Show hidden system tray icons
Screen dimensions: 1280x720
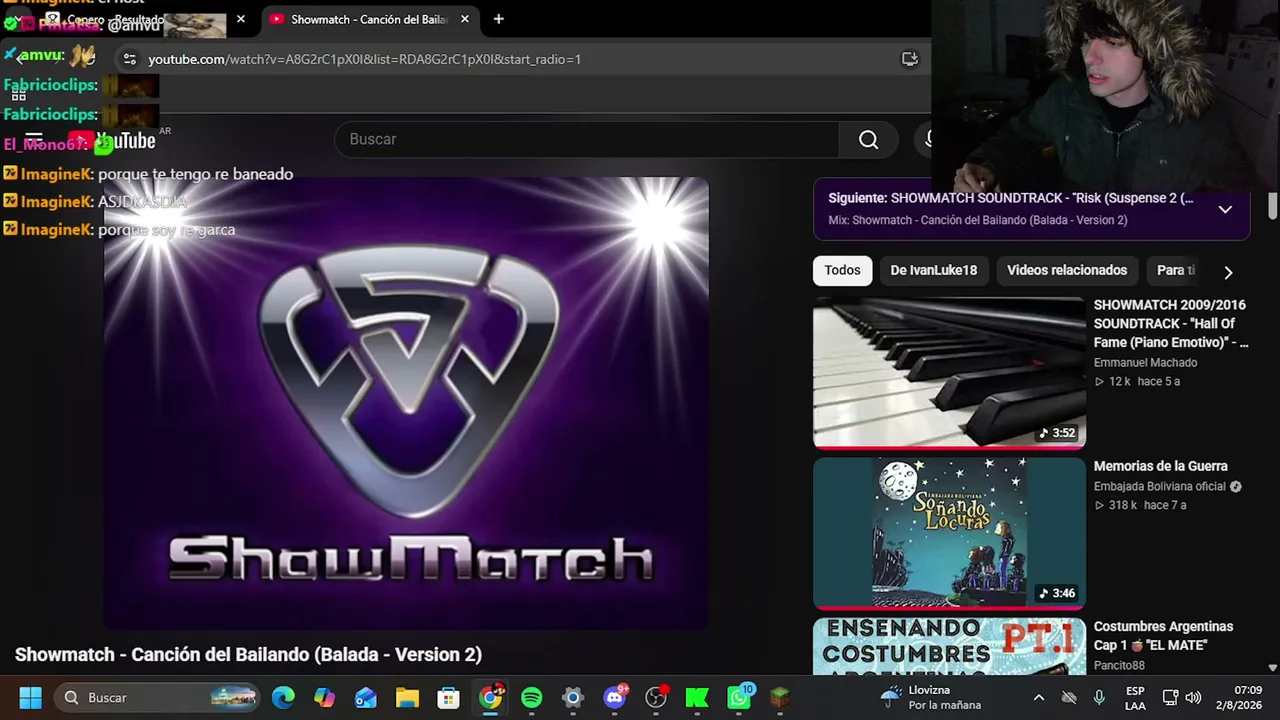coord(1039,698)
